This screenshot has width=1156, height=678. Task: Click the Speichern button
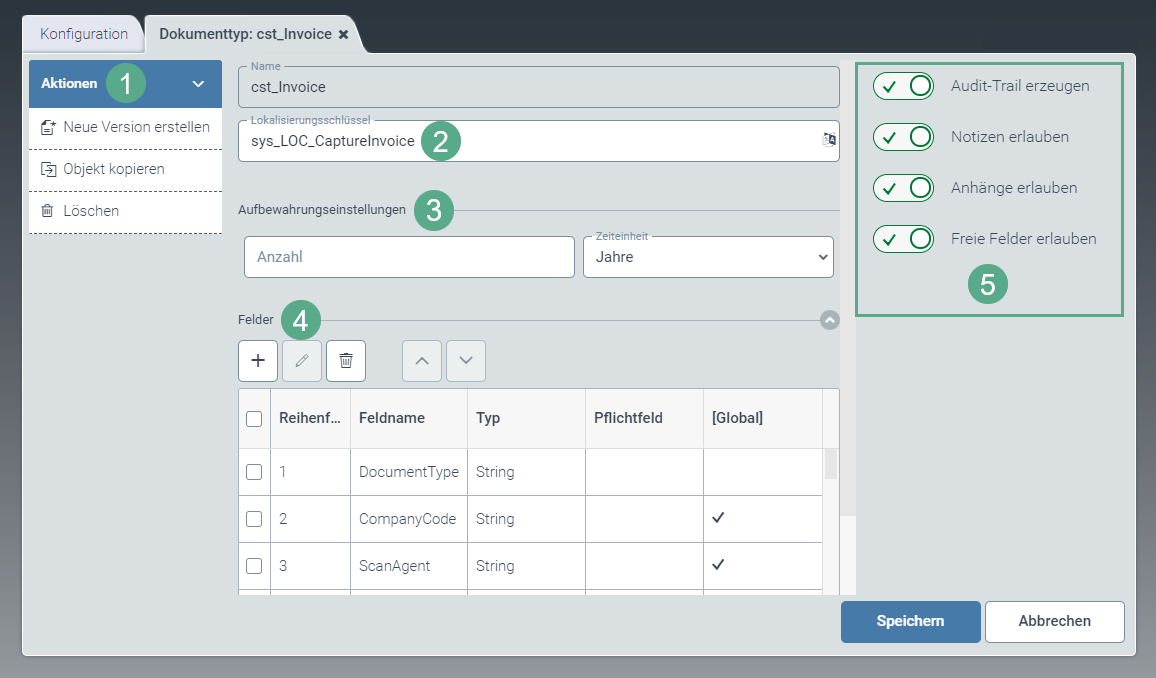tap(910, 621)
